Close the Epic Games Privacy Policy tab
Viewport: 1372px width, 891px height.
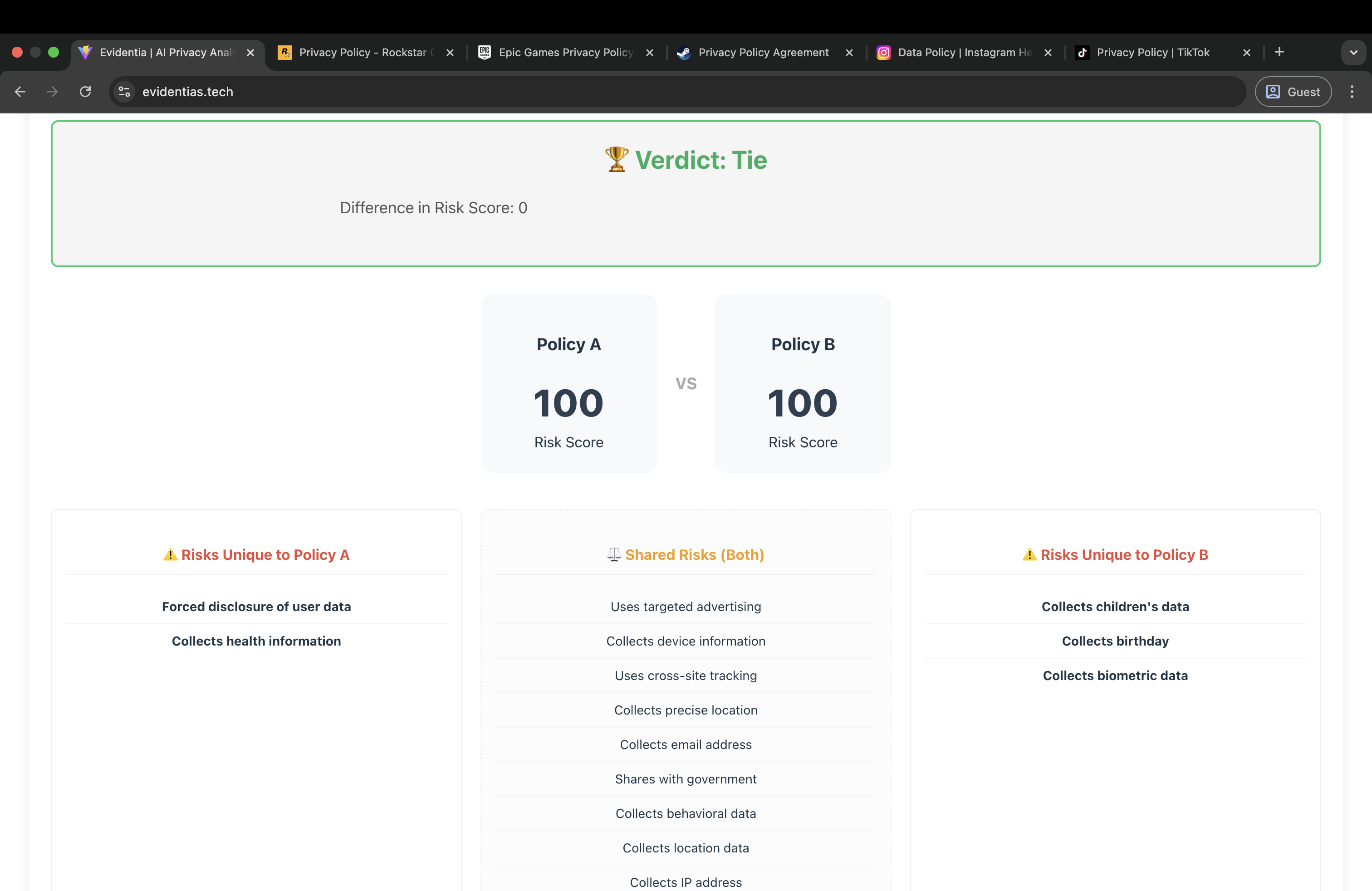pyautogui.click(x=650, y=53)
